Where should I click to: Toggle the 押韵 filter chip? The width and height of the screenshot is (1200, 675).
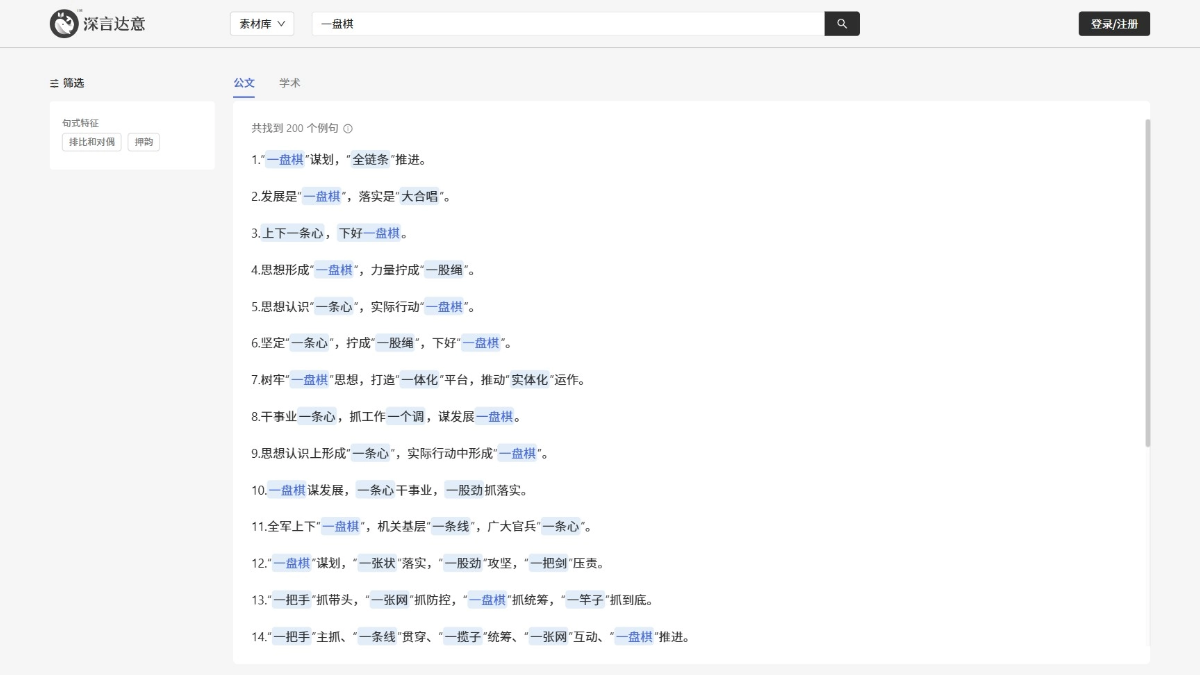143,142
